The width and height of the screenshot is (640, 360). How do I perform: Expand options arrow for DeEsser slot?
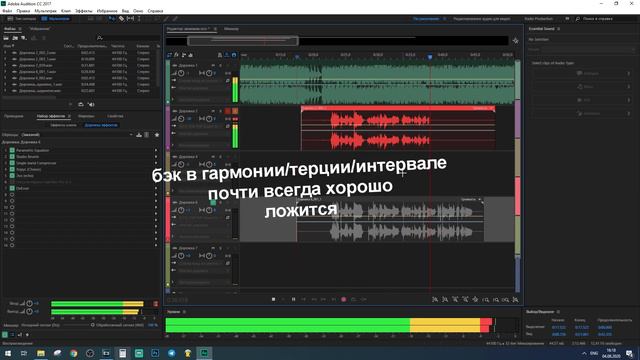156,188
